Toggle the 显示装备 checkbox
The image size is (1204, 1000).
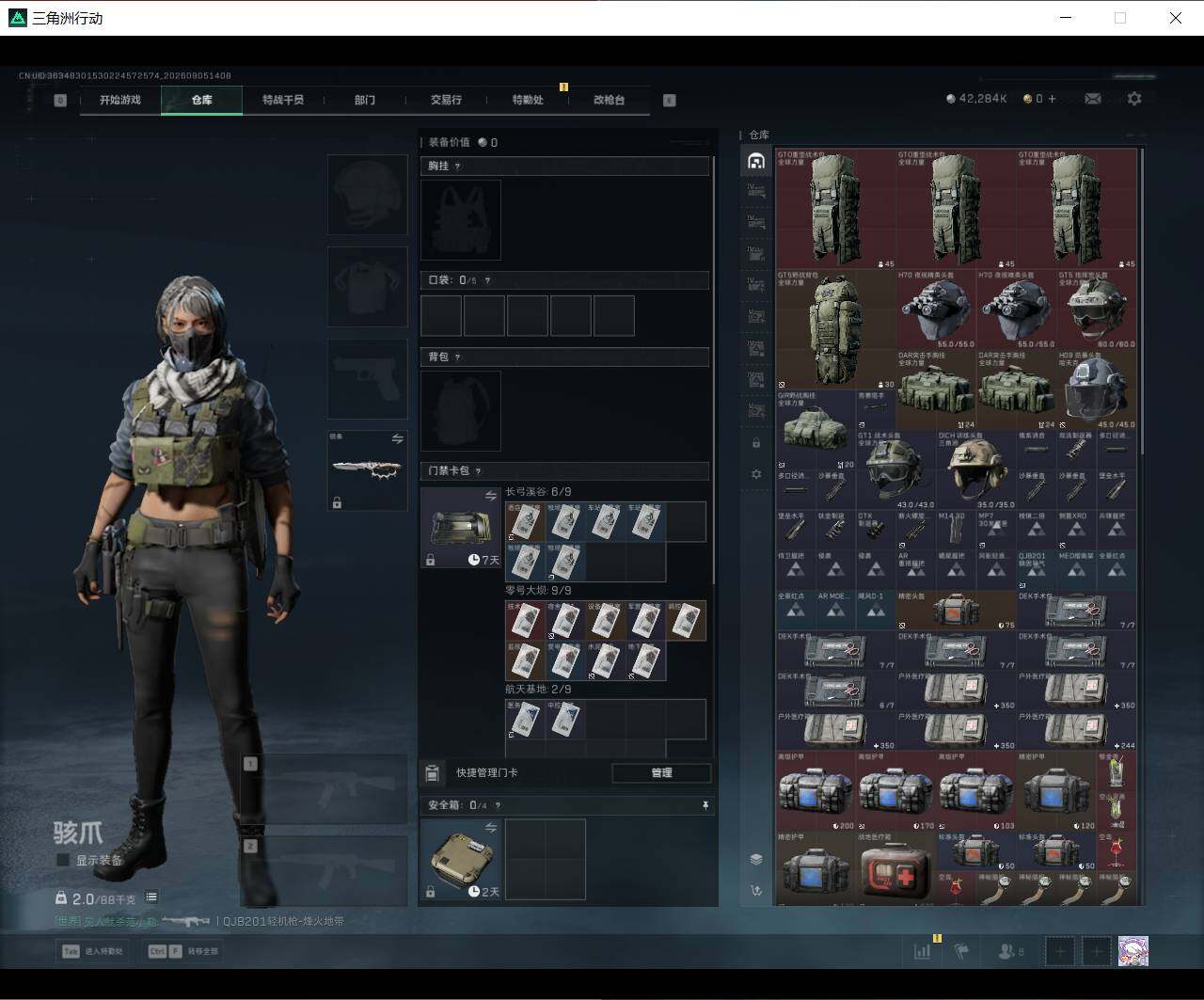(x=63, y=860)
